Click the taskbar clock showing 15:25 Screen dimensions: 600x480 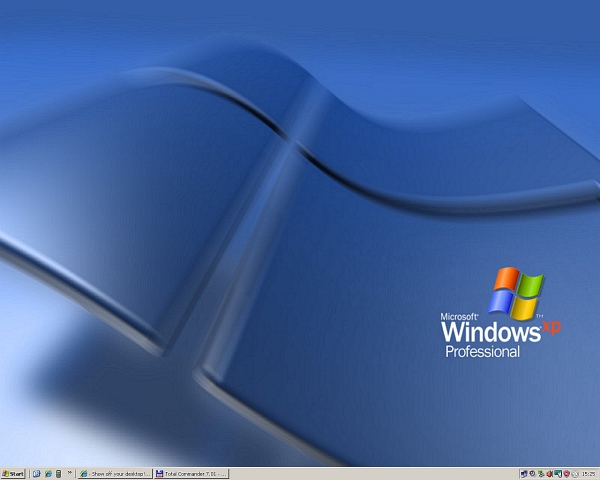click(588, 473)
